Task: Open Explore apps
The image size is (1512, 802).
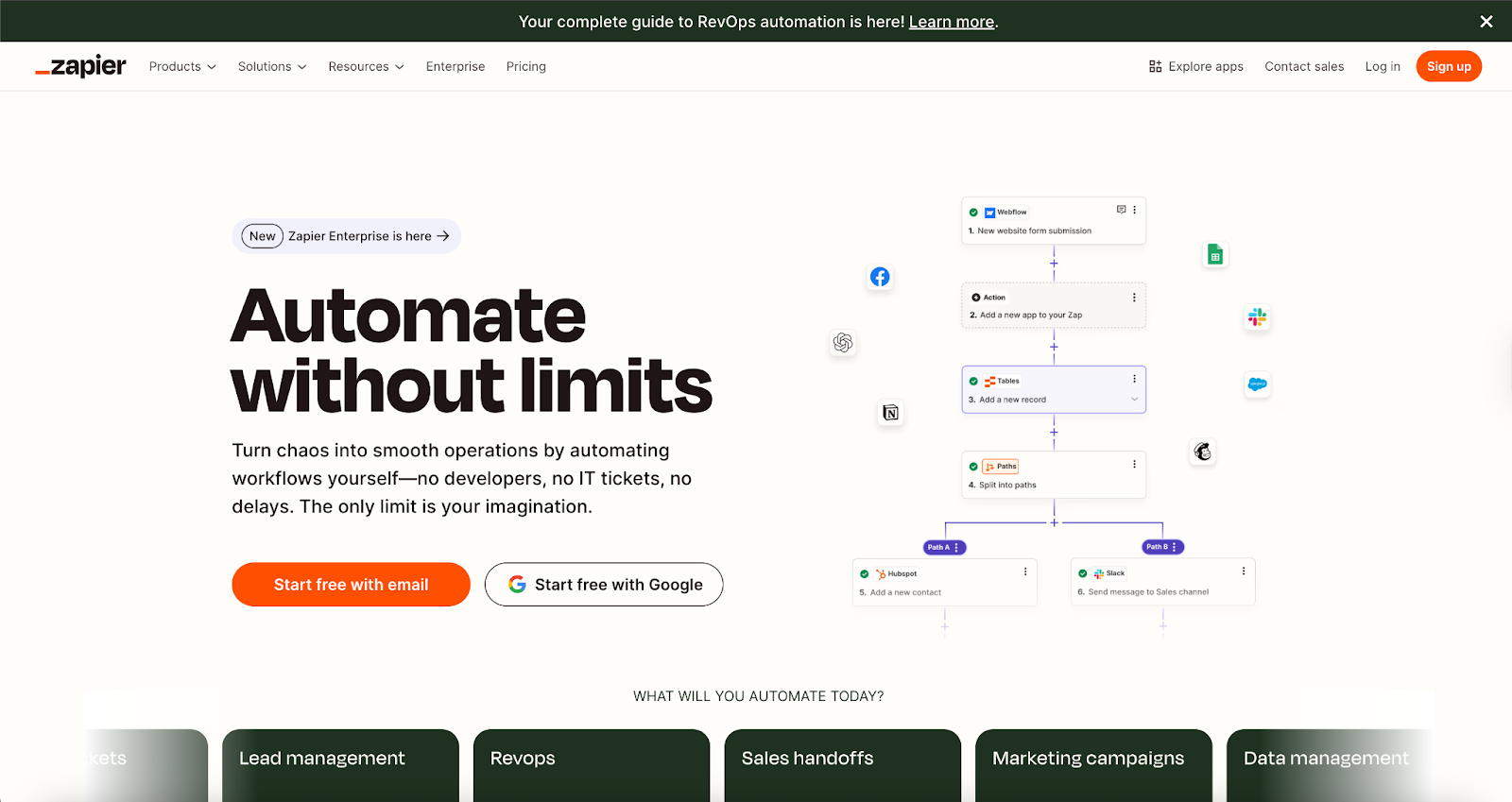Action: point(1195,66)
